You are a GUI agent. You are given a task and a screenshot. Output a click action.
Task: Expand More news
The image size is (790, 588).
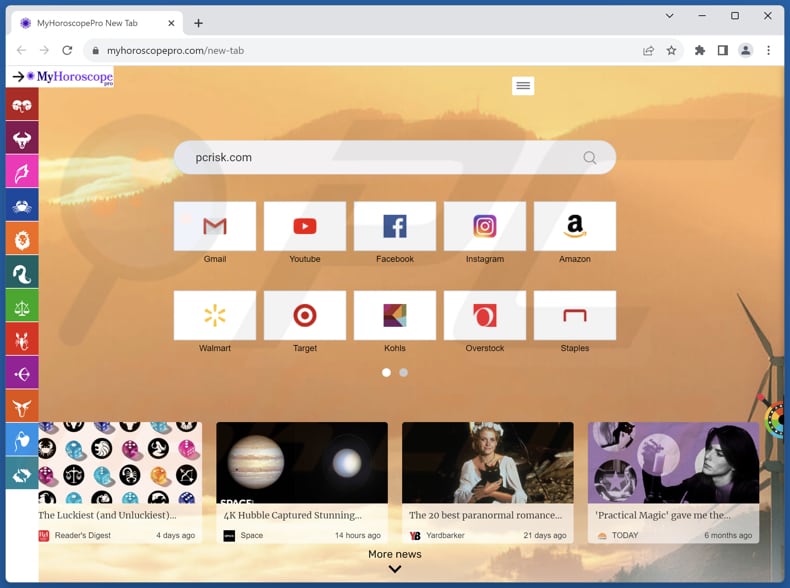(395, 554)
